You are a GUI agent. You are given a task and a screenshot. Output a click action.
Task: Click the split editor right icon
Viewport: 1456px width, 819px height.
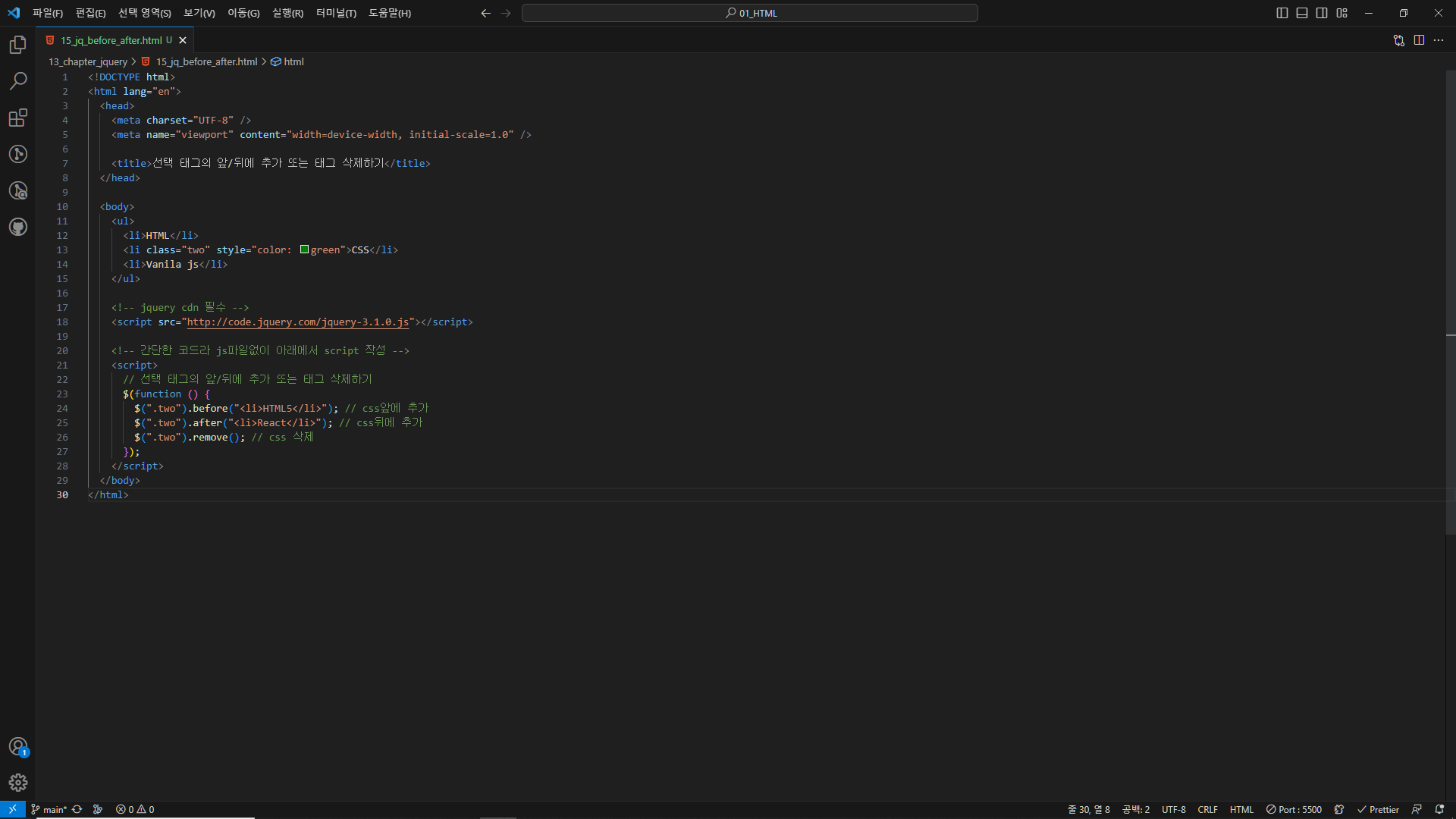1419,40
